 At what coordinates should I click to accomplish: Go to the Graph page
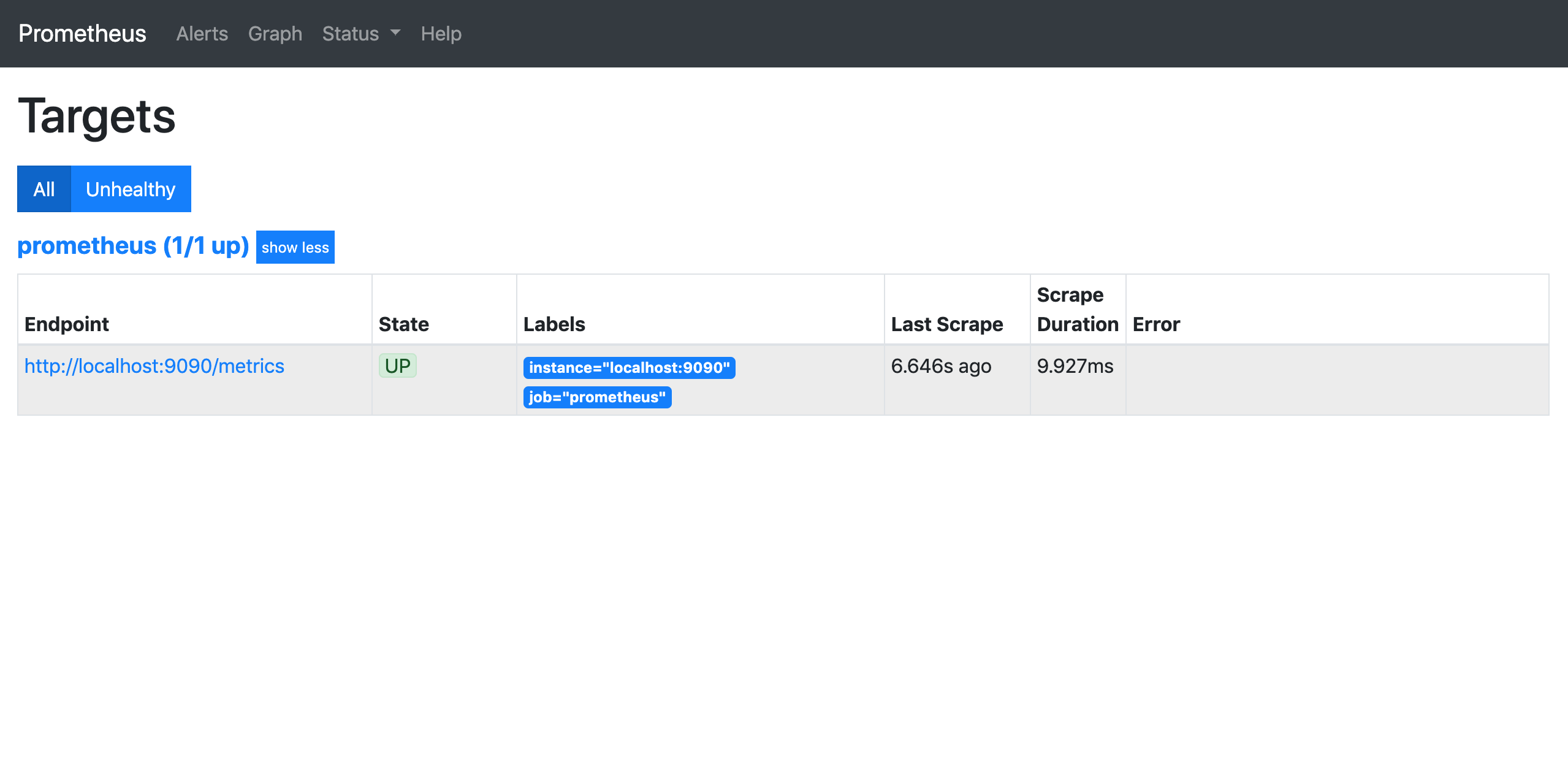tap(275, 34)
